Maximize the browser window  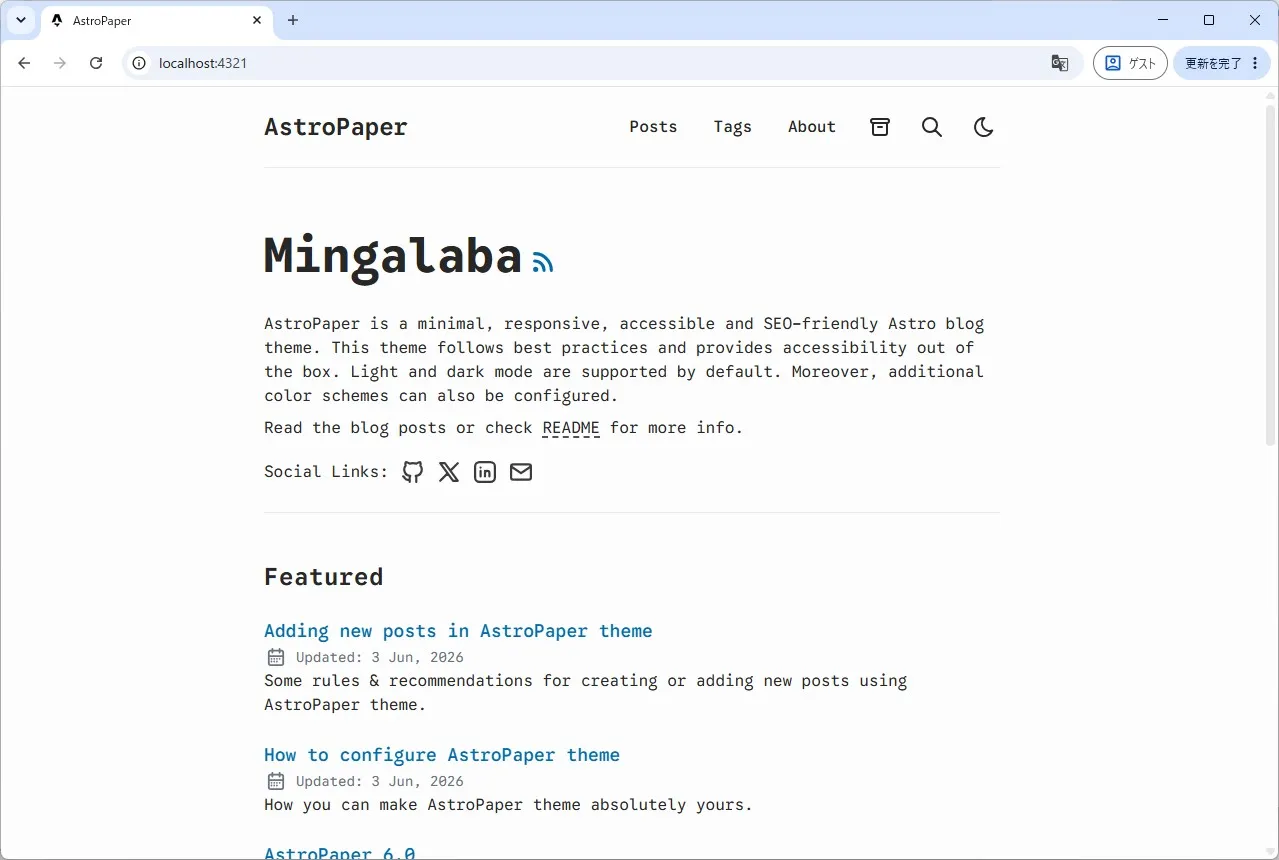[x=1209, y=20]
